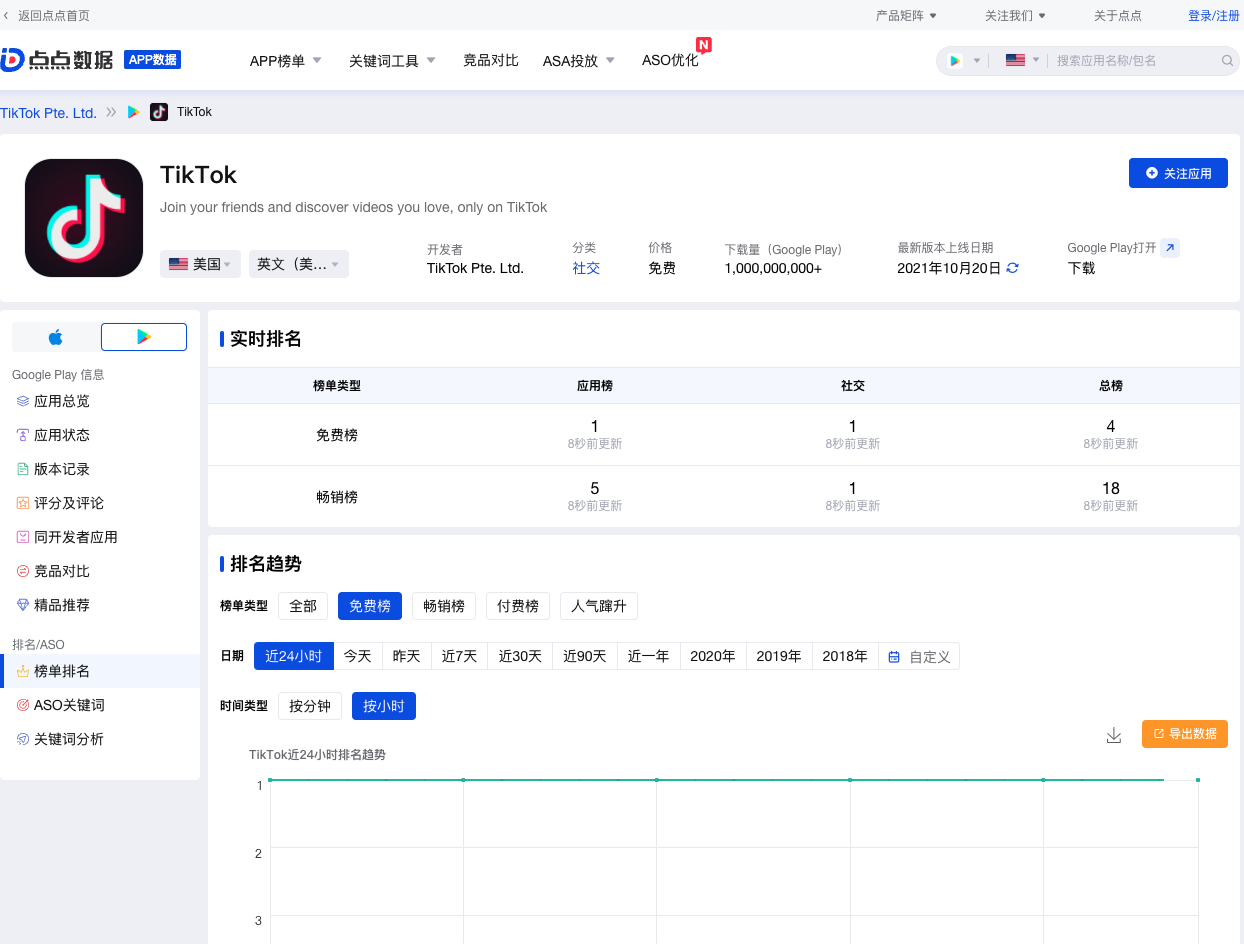Switch to Apple App Store platform tab
Viewport: 1244px width, 944px height.
click(x=56, y=337)
